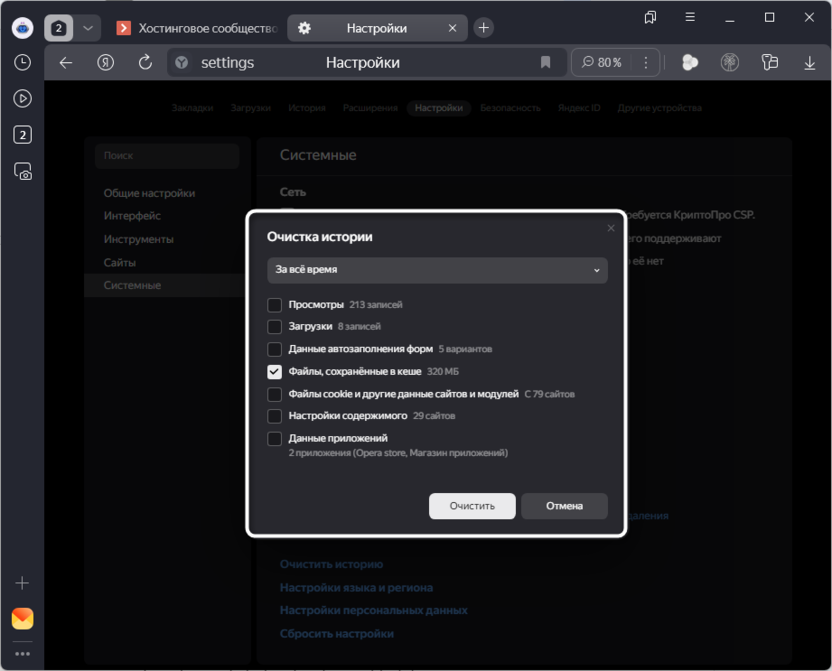Switch to the Хостинговое сообщество tab
The image size is (832, 671).
pos(195,28)
